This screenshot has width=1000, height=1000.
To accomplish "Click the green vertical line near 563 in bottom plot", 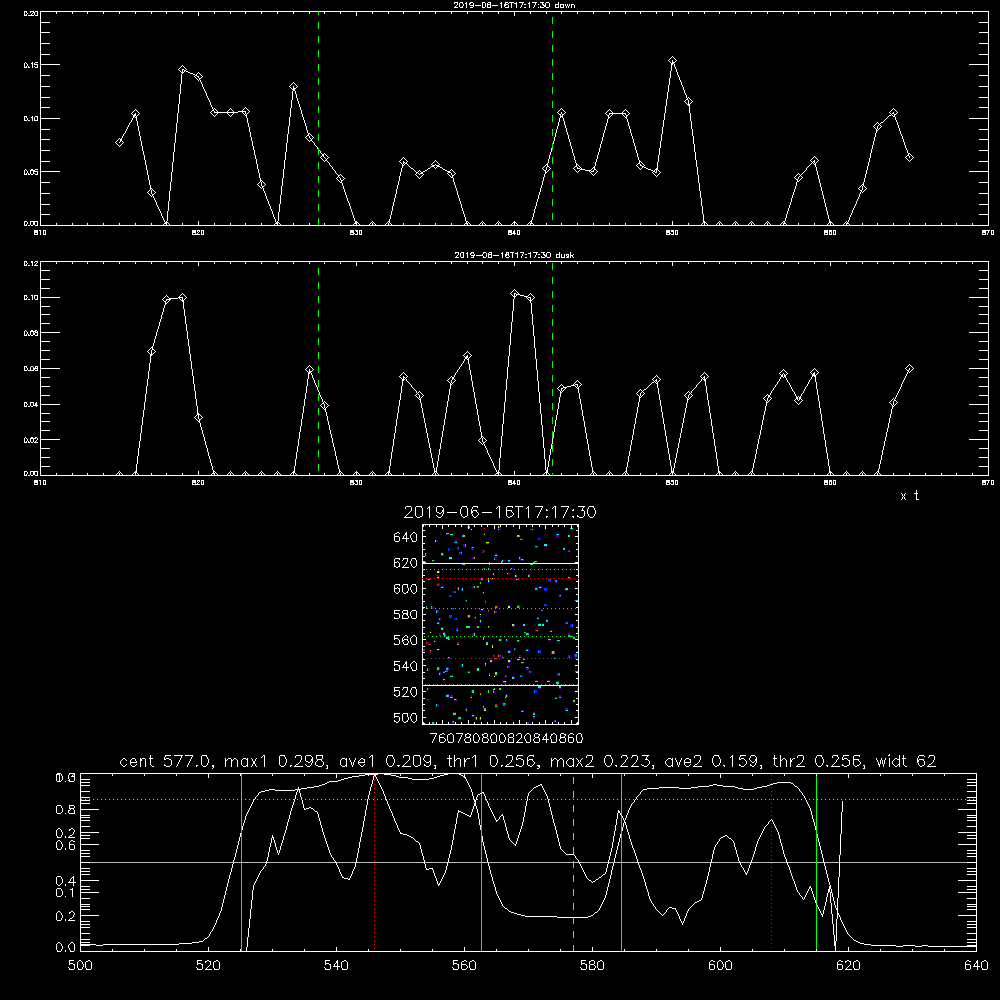I will pos(482,862).
